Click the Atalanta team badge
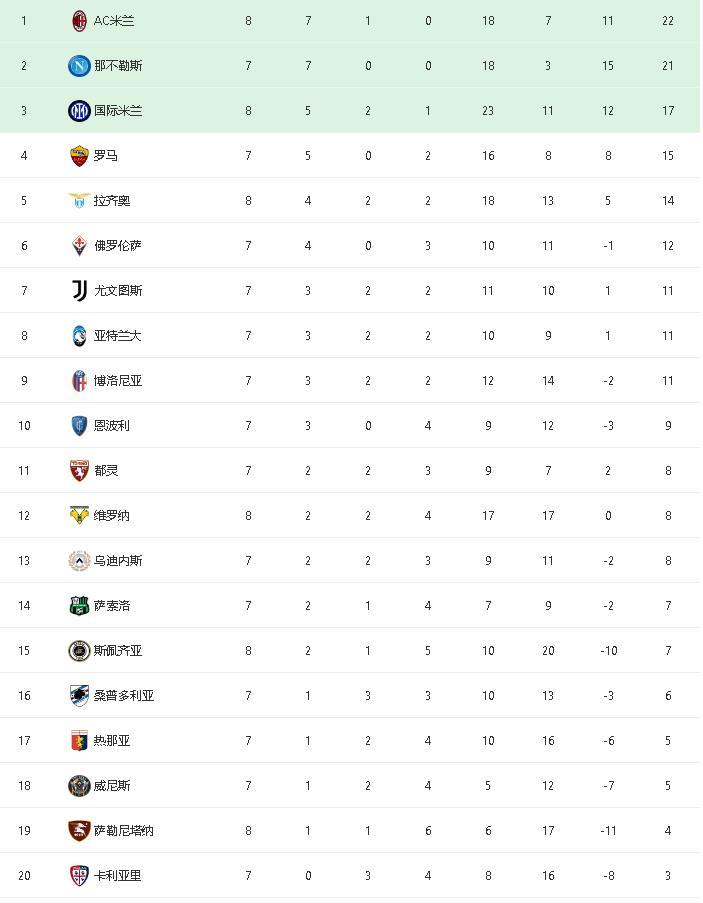The height and width of the screenshot is (903, 703). pos(79,335)
